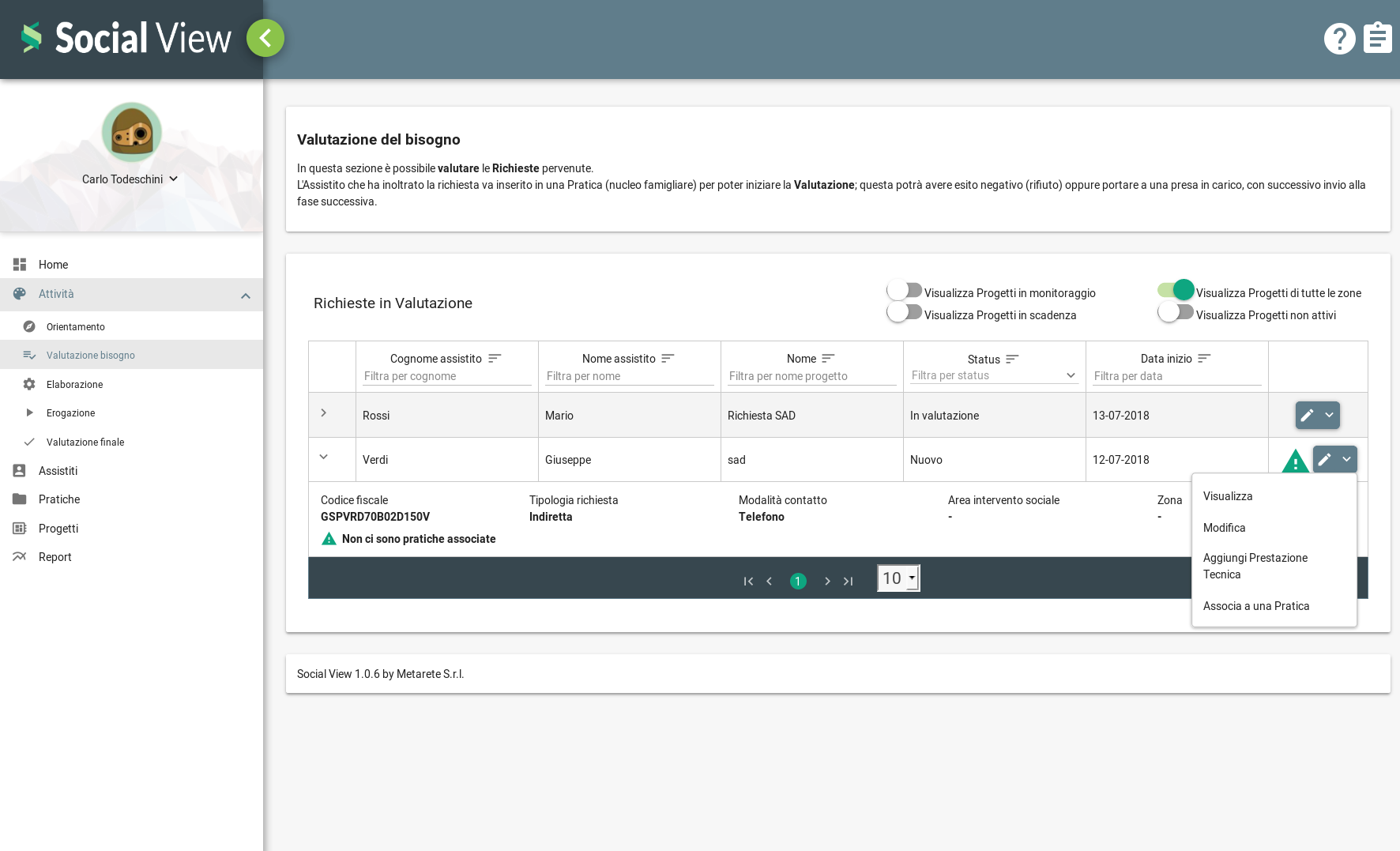Viewport: 1400px width, 851px height.
Task: Toggle Visualizza Progetti non attivi switch
Action: click(x=1176, y=314)
